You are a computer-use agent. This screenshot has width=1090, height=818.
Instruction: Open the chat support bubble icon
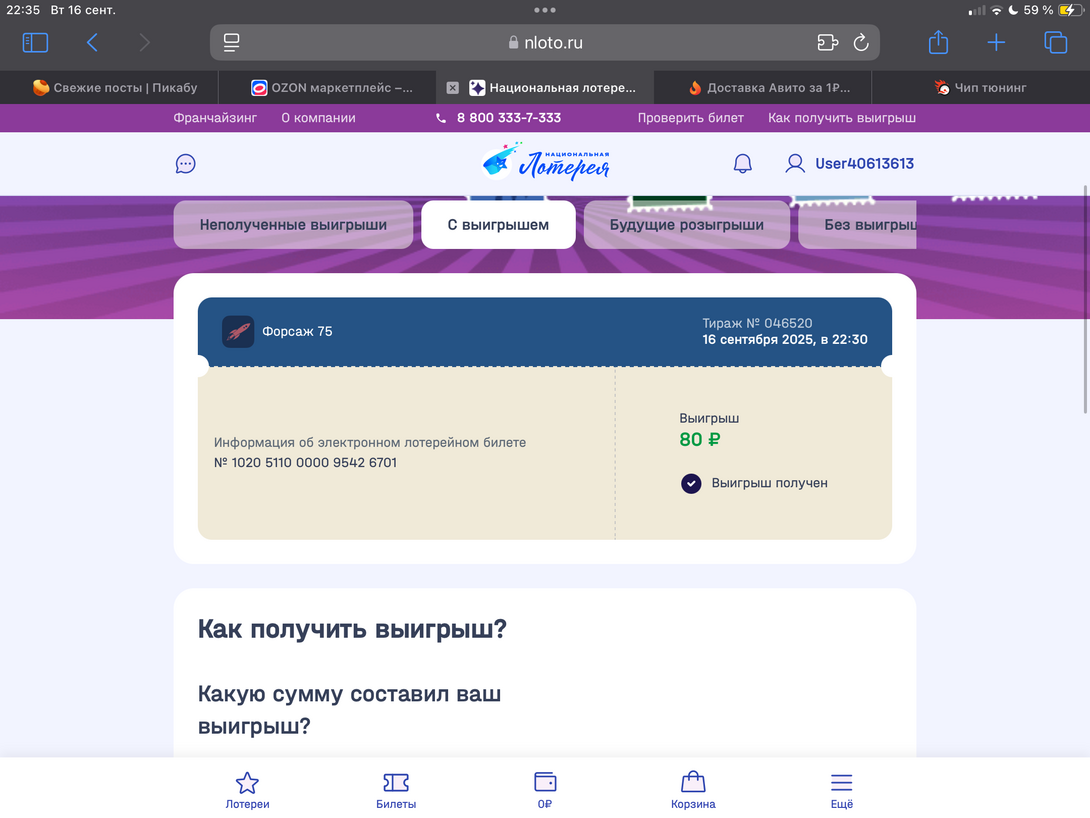tap(186, 164)
